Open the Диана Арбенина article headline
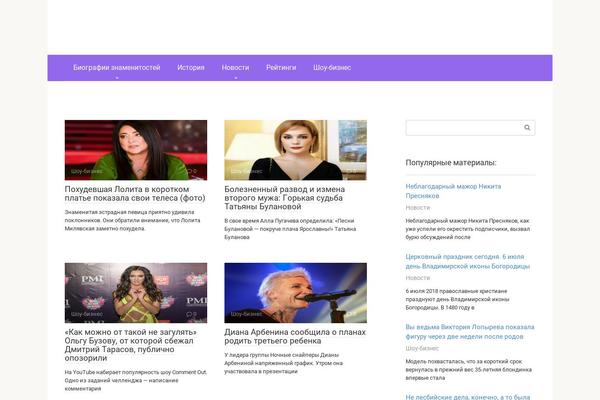 [x=295, y=336]
